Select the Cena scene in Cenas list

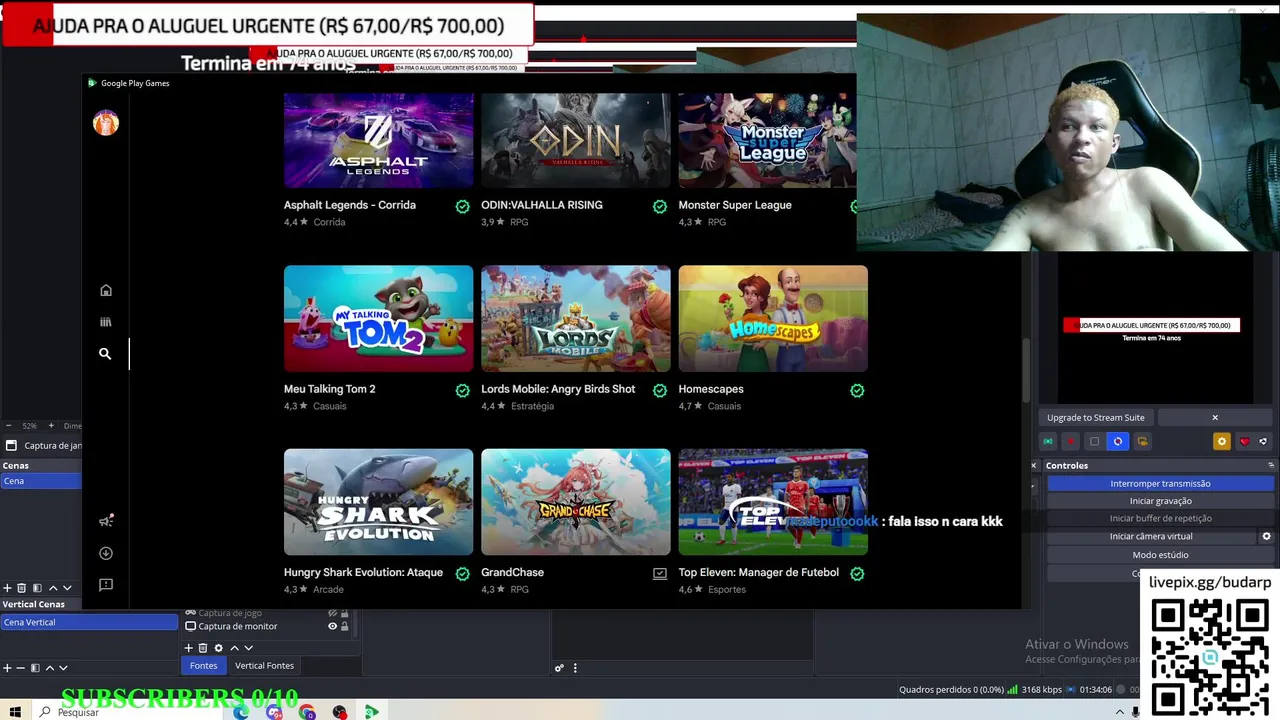pos(40,481)
